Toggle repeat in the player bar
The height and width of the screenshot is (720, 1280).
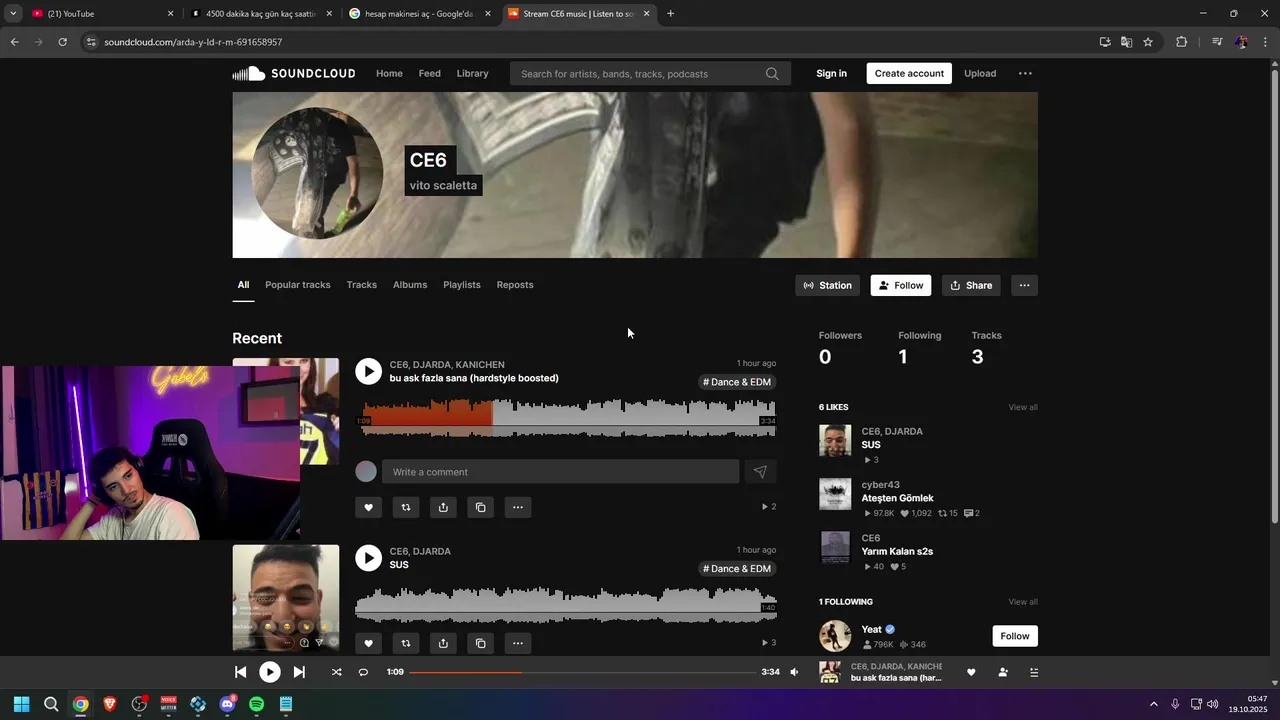click(363, 672)
